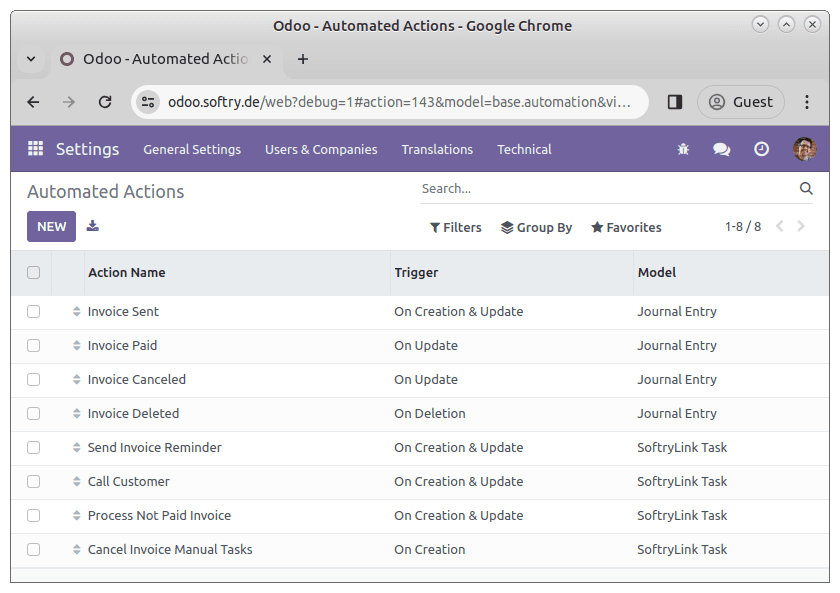Click the On Creation trigger cell
The height and width of the screenshot is (593, 840).
(x=430, y=550)
